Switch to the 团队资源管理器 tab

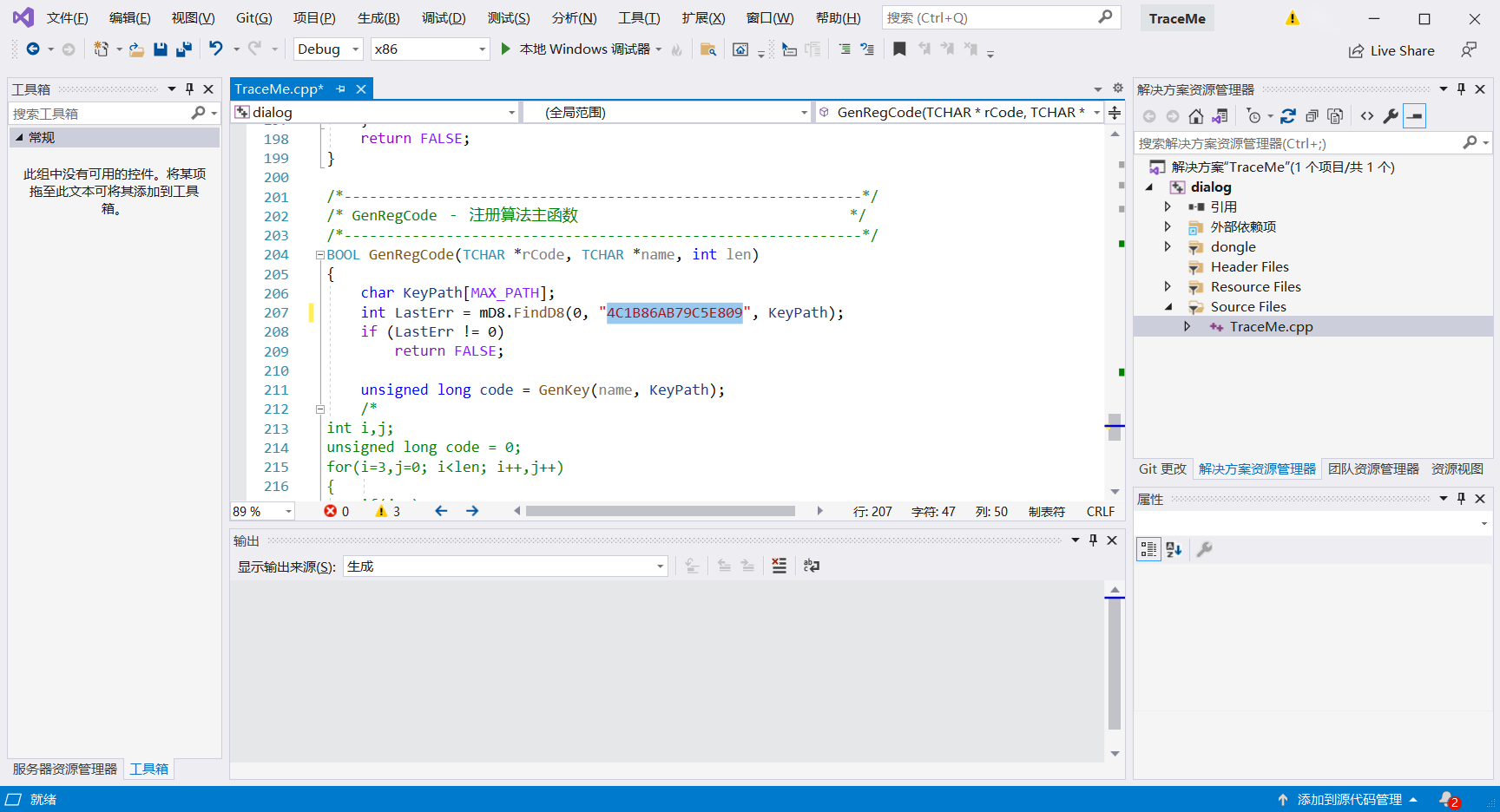point(1373,469)
